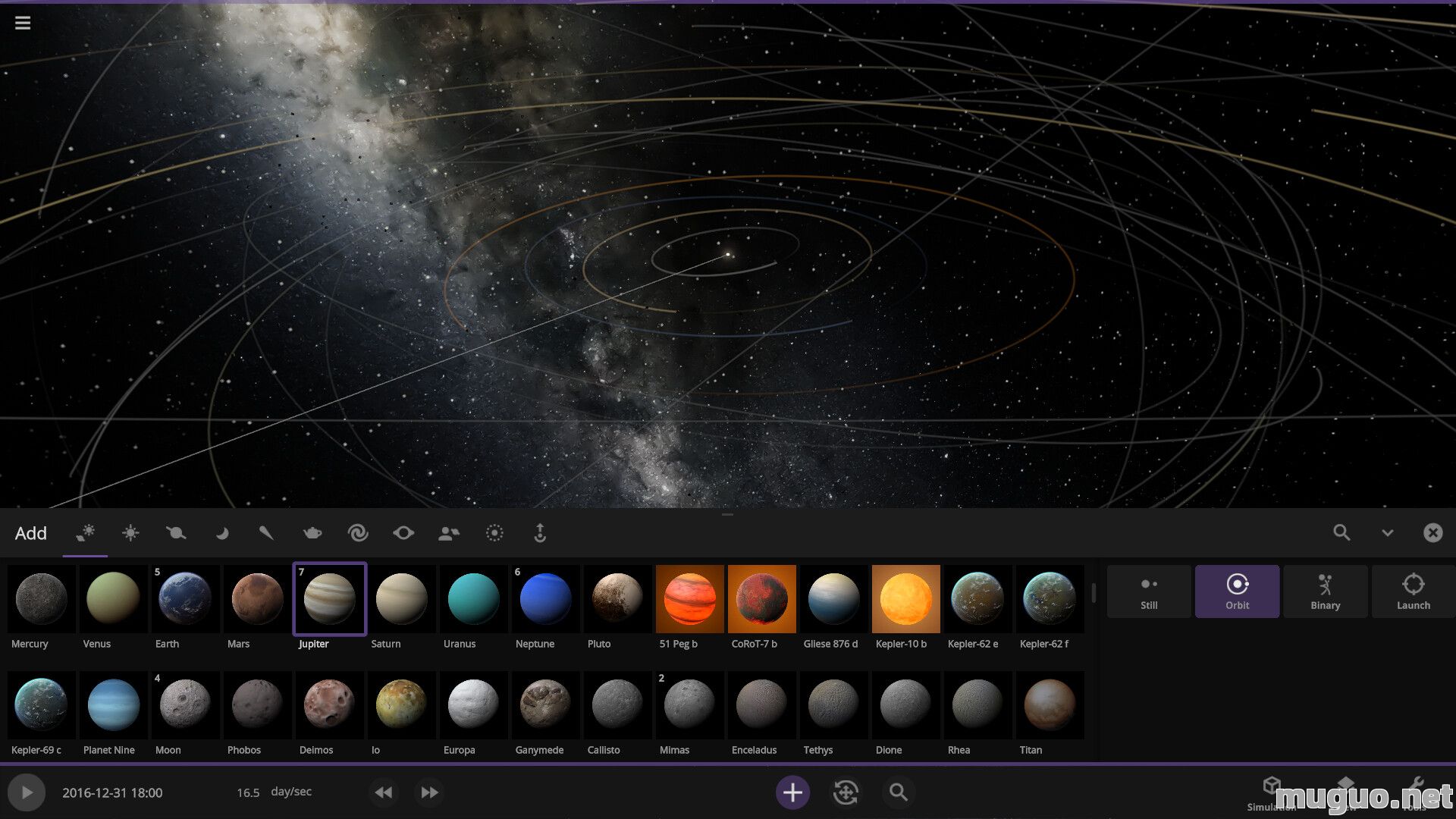The width and height of the screenshot is (1456, 819).
Task: Select the Enceladus thumbnail
Action: [761, 705]
